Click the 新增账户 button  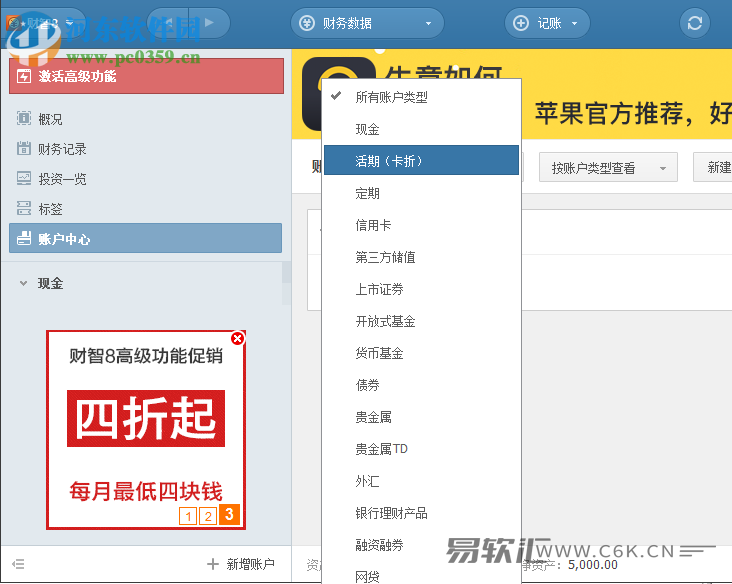[x=240, y=565]
